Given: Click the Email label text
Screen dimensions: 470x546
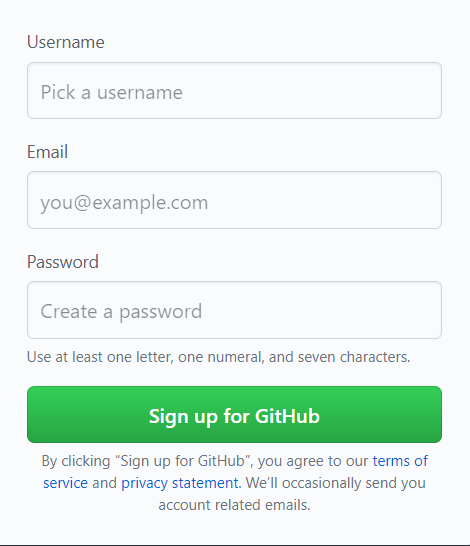Looking at the screenshot, I should pyautogui.click(x=47, y=152).
